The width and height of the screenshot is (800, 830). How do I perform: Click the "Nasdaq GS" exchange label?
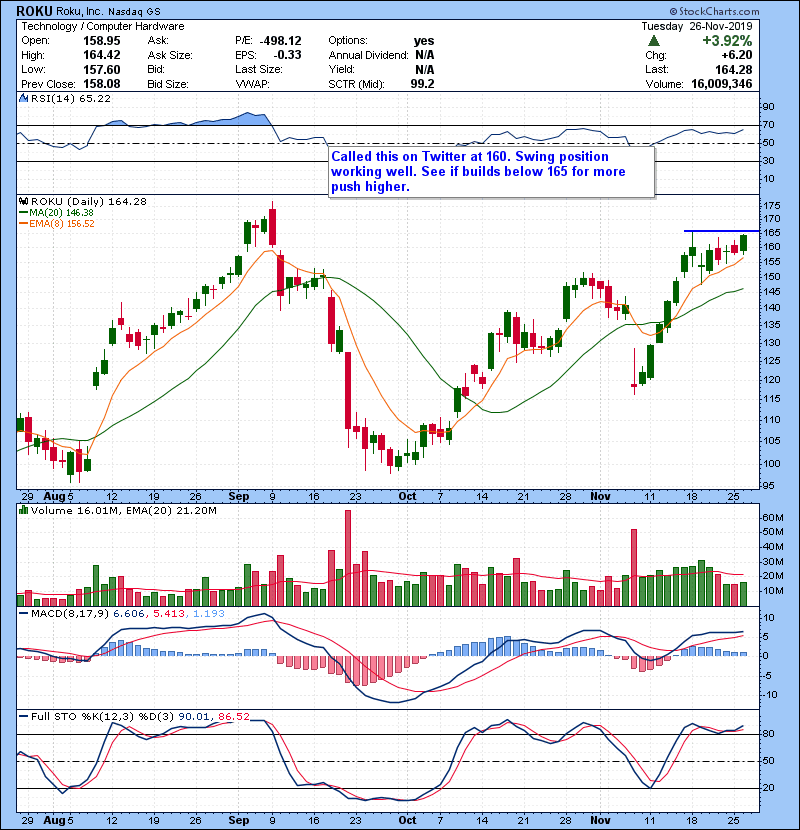(134, 12)
